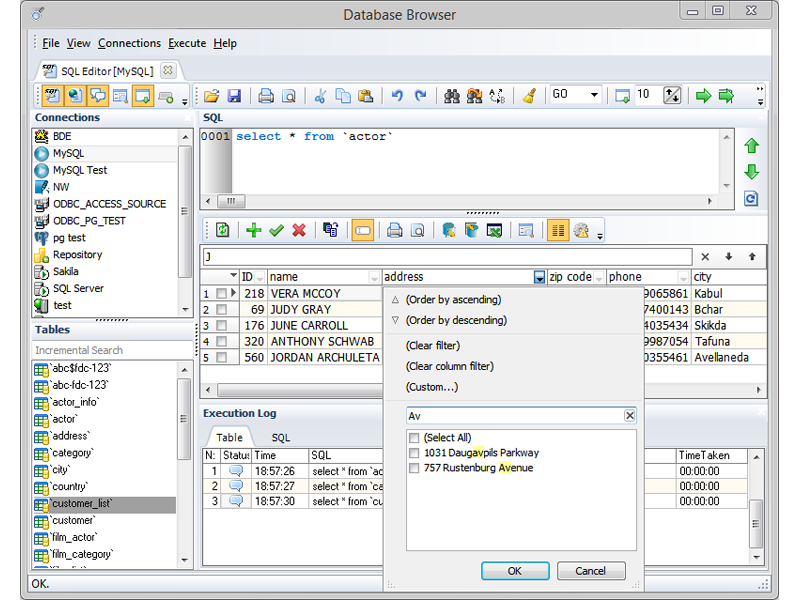Refresh the result grid with refresh icon
Screen dimensions: 800x600
221,231
